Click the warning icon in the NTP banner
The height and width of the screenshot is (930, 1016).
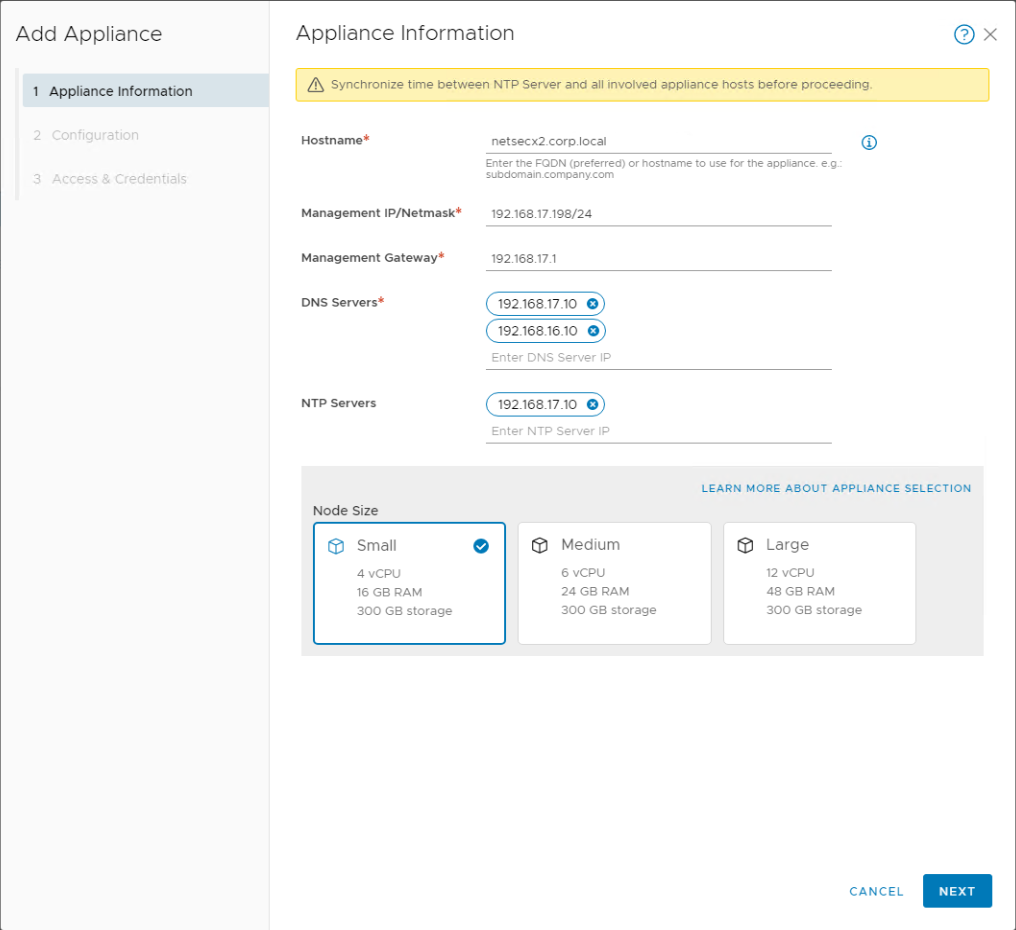tap(314, 84)
